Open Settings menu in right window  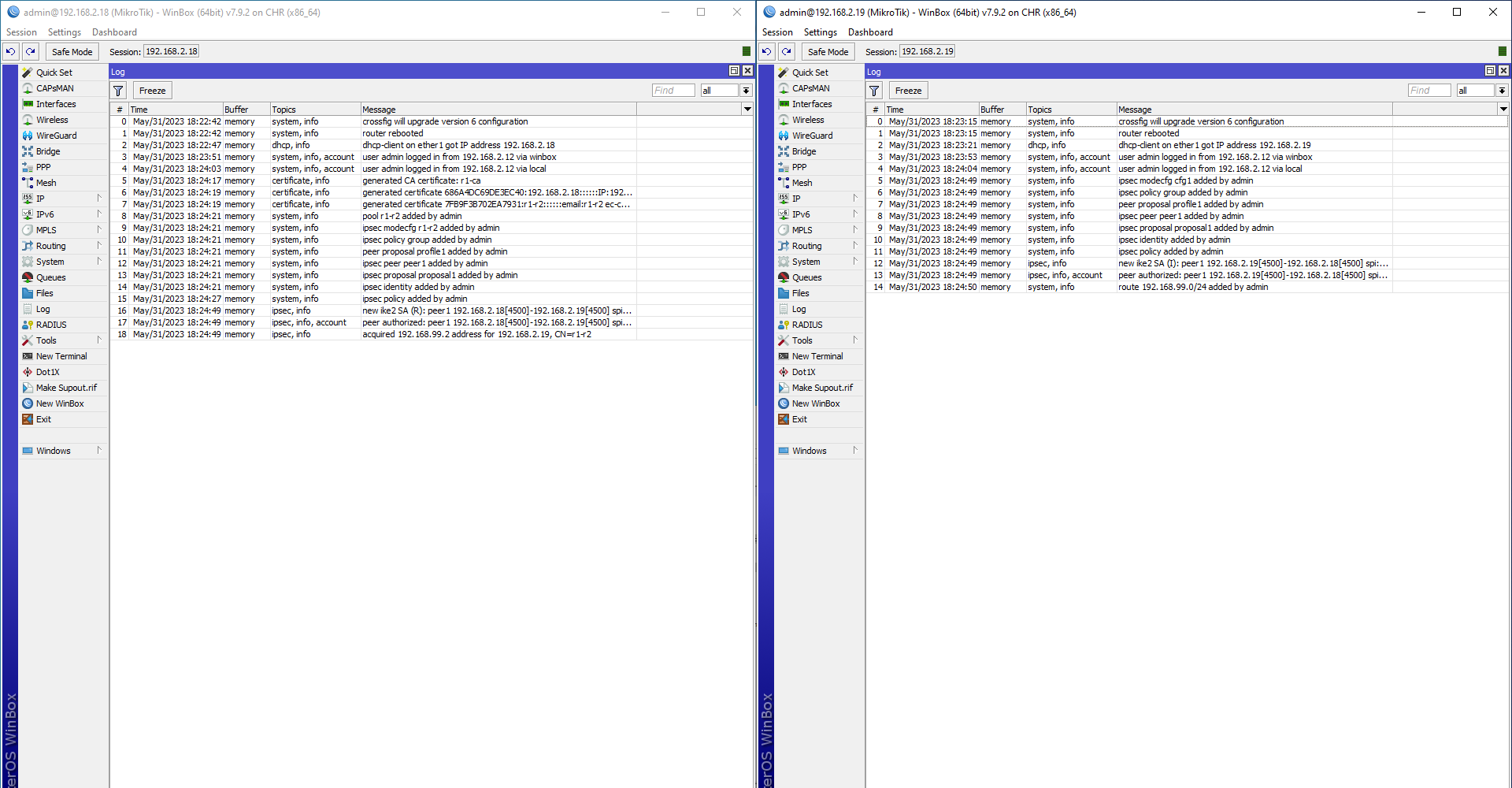click(x=820, y=32)
